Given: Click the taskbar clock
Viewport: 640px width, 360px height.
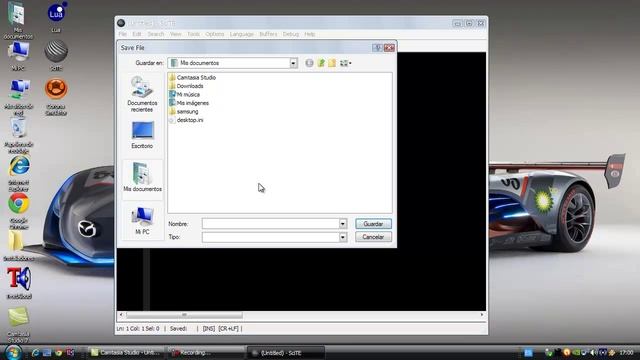Looking at the screenshot, I should pyautogui.click(x=626, y=352).
